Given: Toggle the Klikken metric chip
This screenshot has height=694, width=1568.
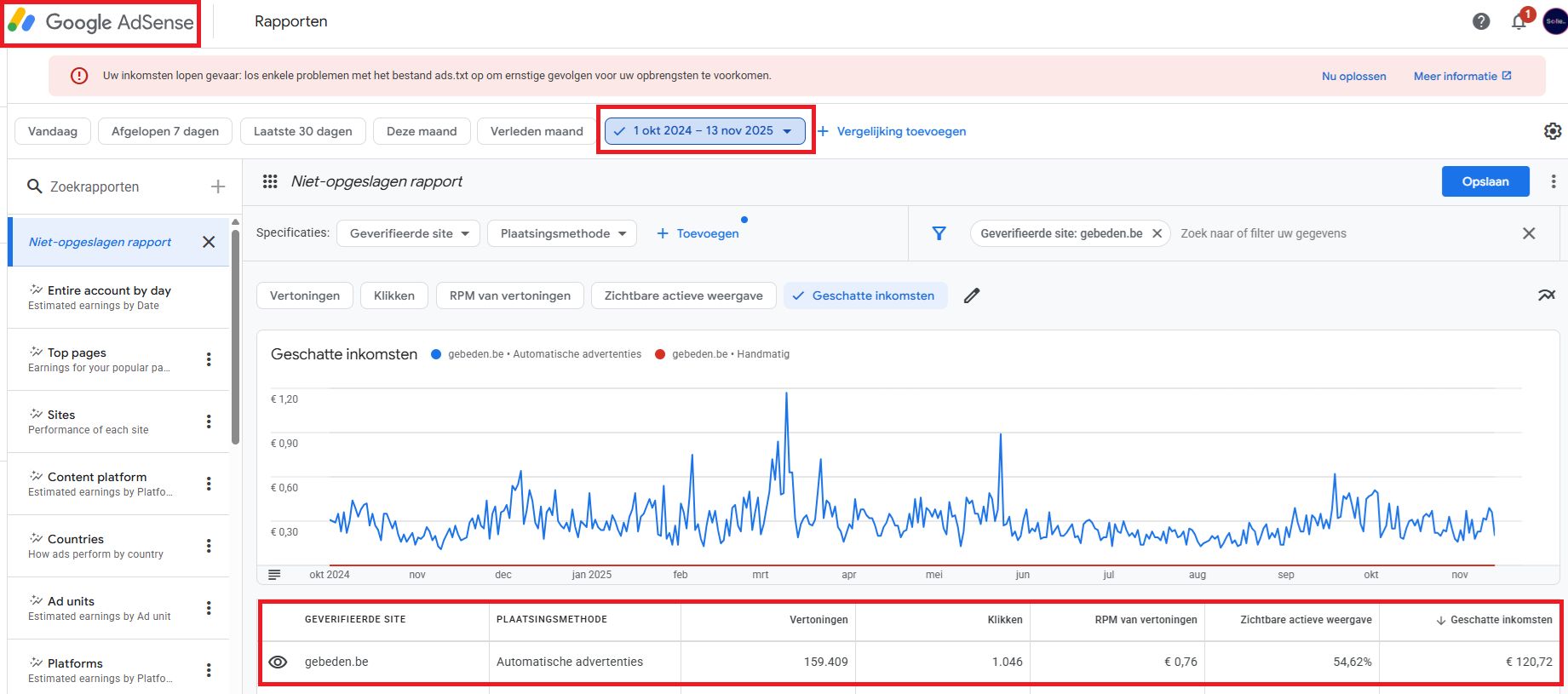Looking at the screenshot, I should pyautogui.click(x=394, y=295).
